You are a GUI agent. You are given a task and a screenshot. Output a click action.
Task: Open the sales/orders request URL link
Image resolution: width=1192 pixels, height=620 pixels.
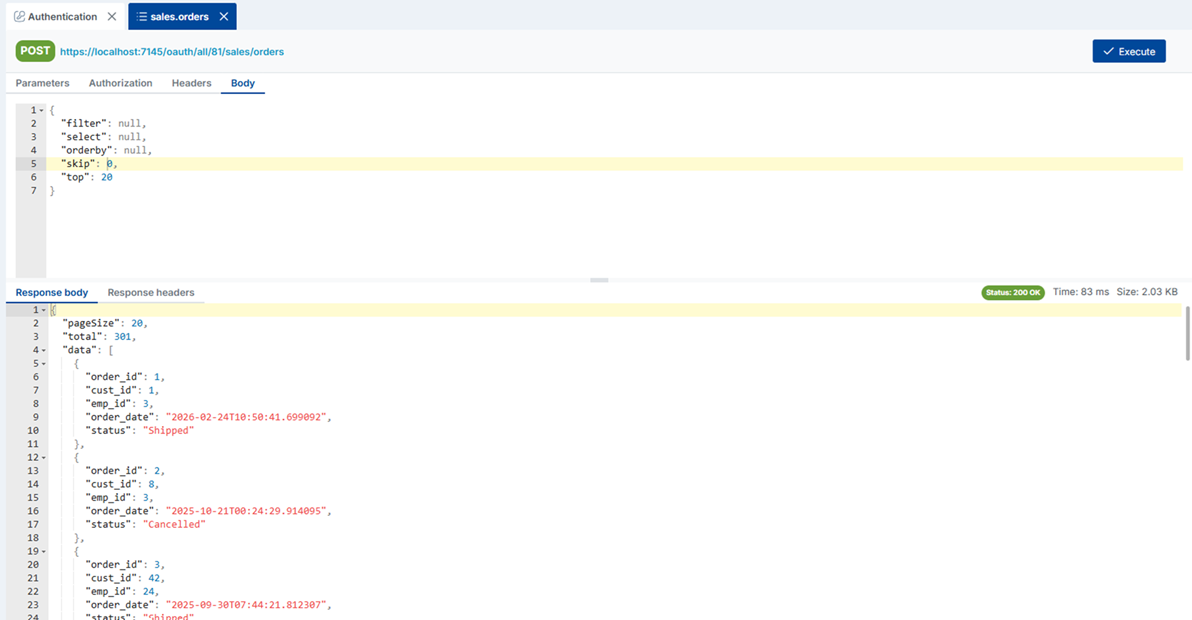pos(170,51)
